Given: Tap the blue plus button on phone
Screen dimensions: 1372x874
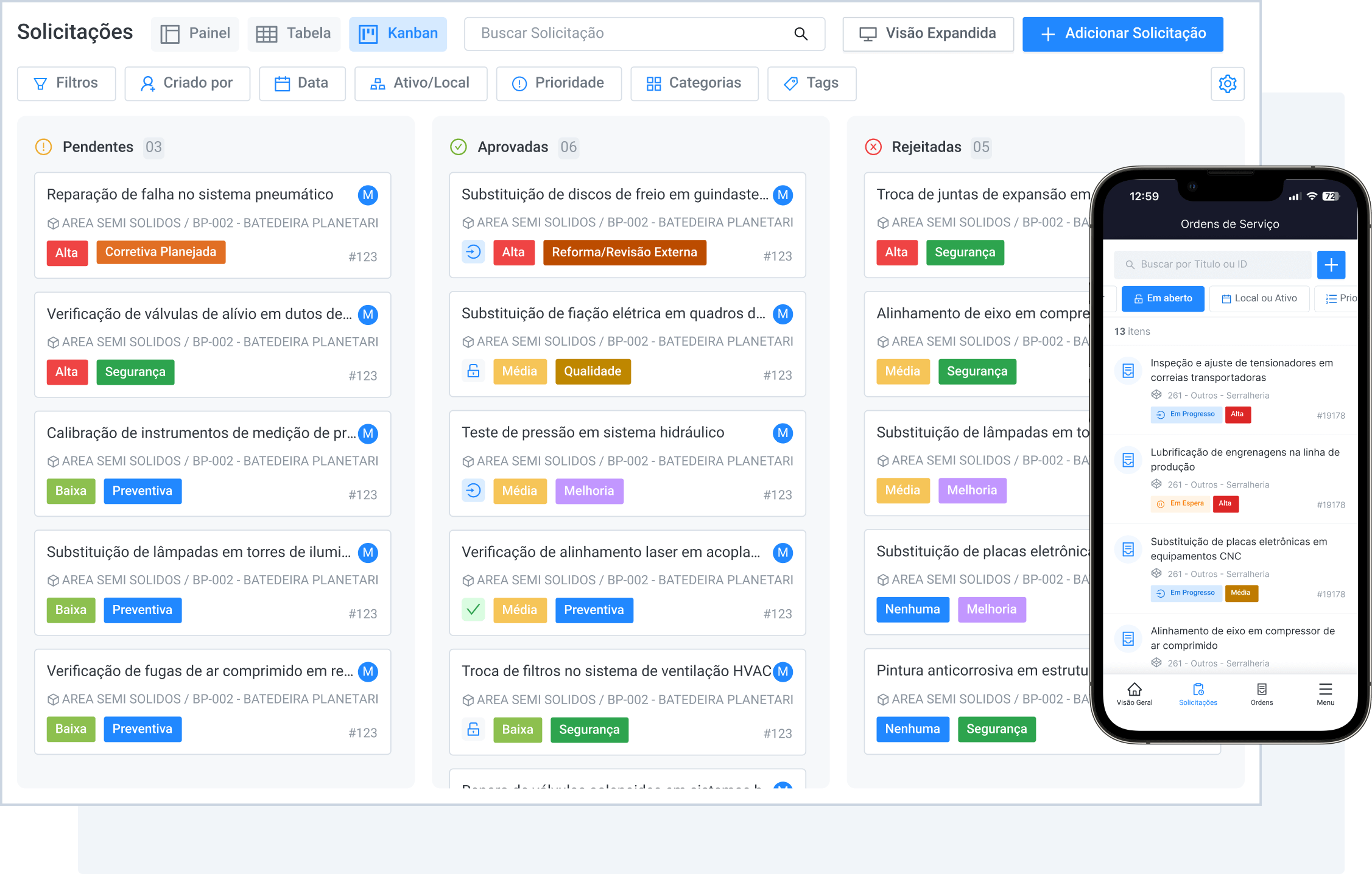Looking at the screenshot, I should (x=1331, y=265).
